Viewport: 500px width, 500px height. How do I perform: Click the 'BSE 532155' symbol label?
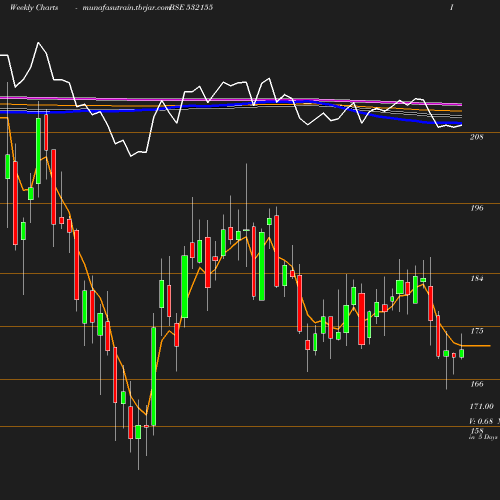pyautogui.click(x=191, y=7)
